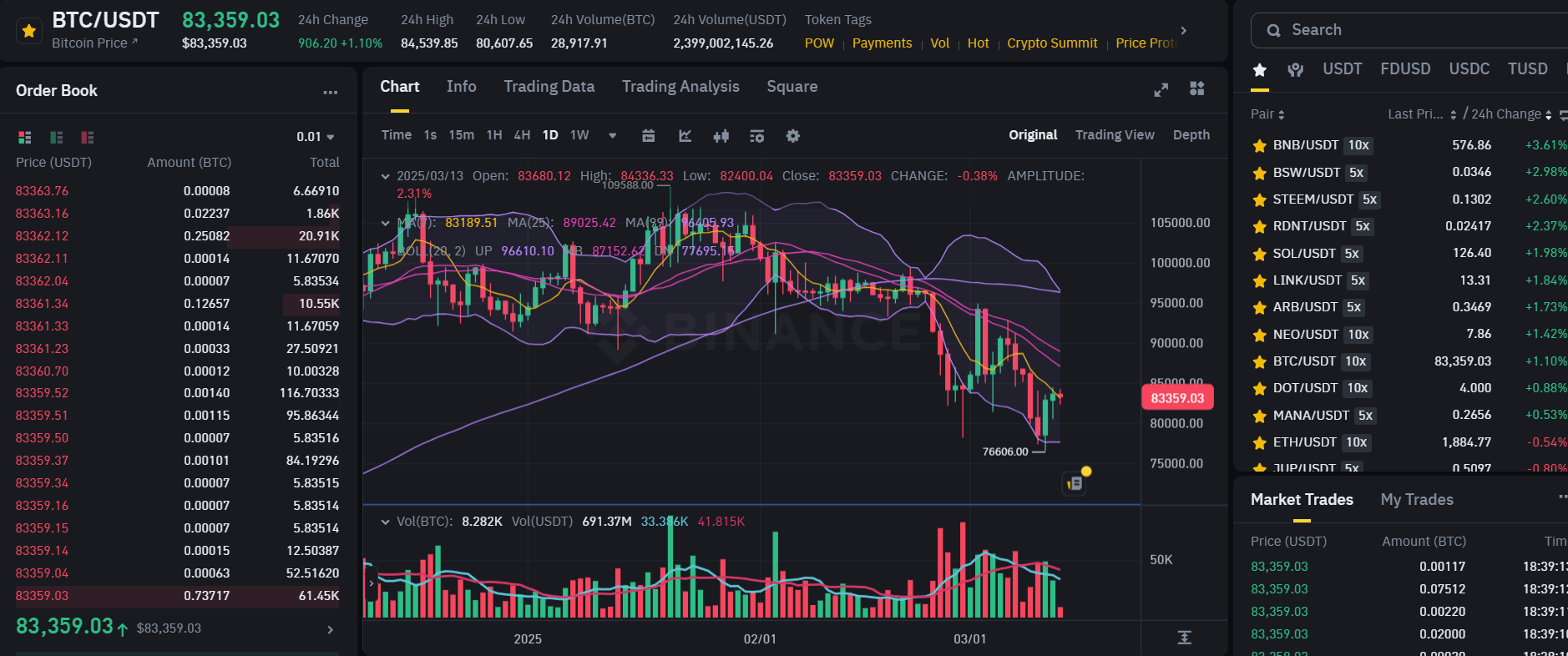Select the 1s chart interval
The image size is (1568, 656).
430,135
